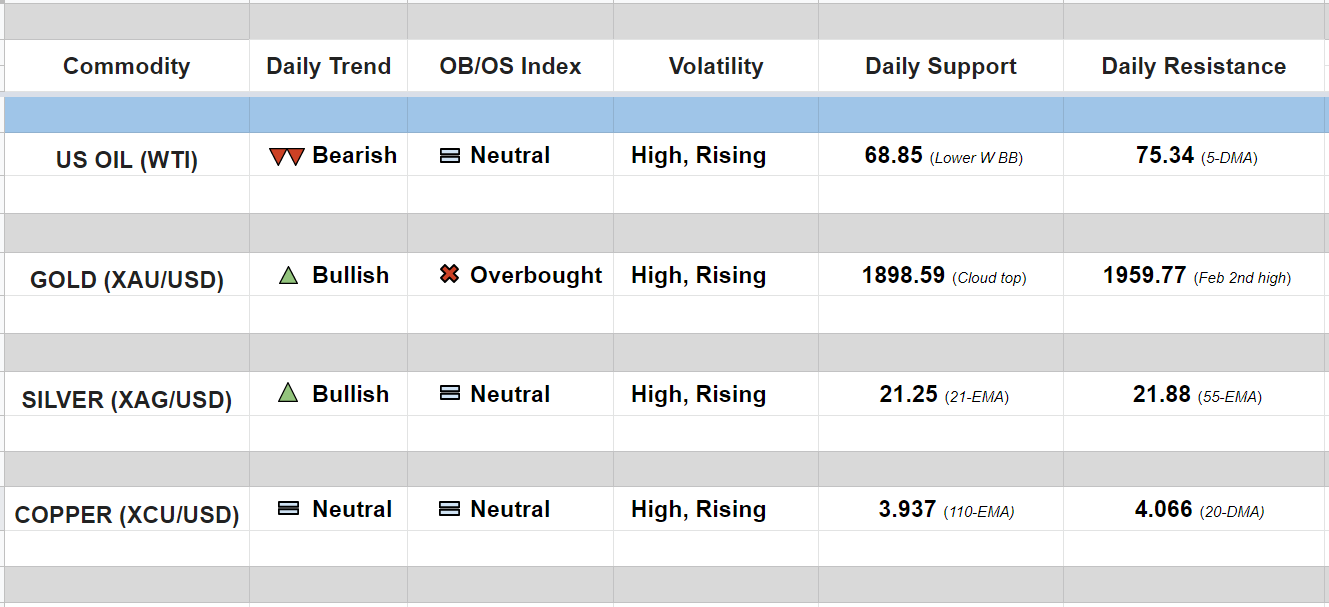Click the neutral trend icon for Copper
This screenshot has width=1329, height=607.
pyautogui.click(x=288, y=509)
